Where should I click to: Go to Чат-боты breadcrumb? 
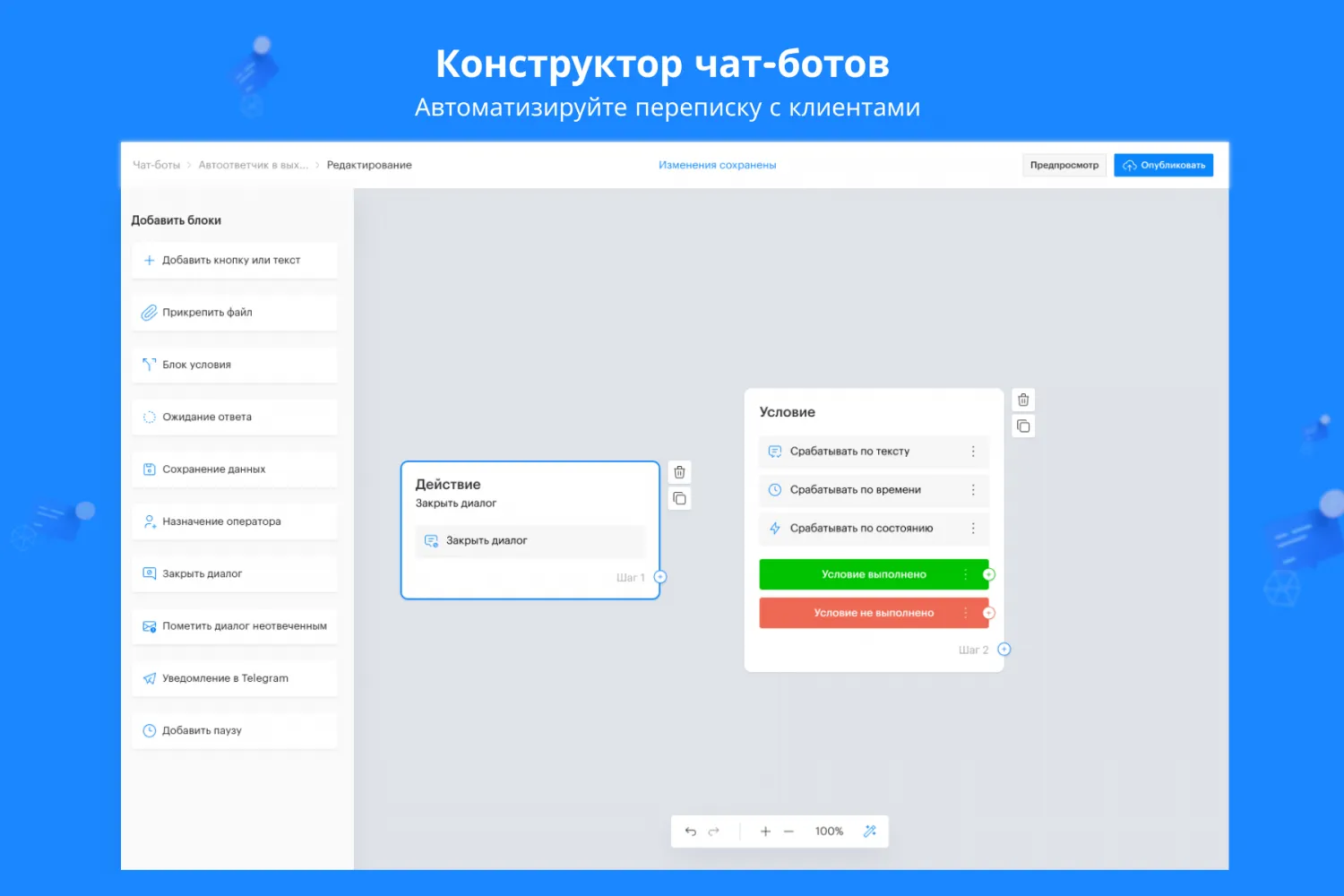point(156,165)
